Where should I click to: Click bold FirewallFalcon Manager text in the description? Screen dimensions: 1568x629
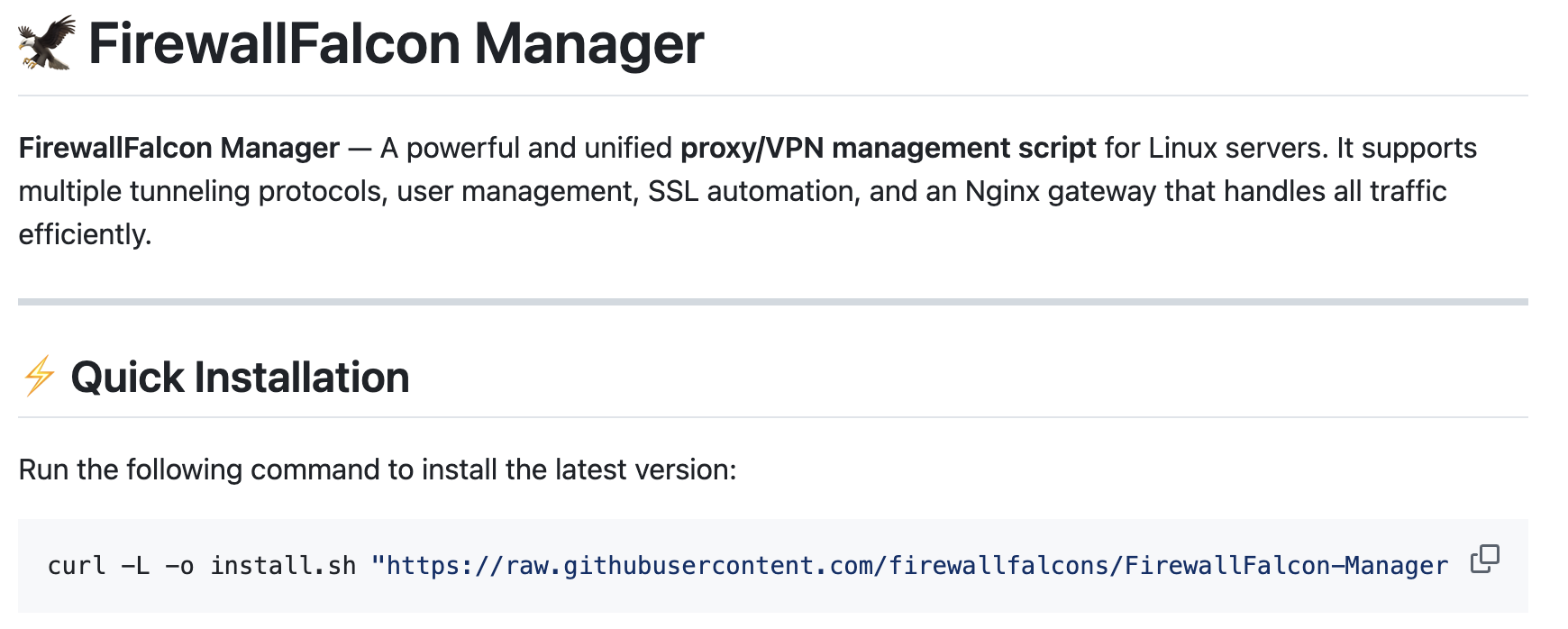point(179,148)
